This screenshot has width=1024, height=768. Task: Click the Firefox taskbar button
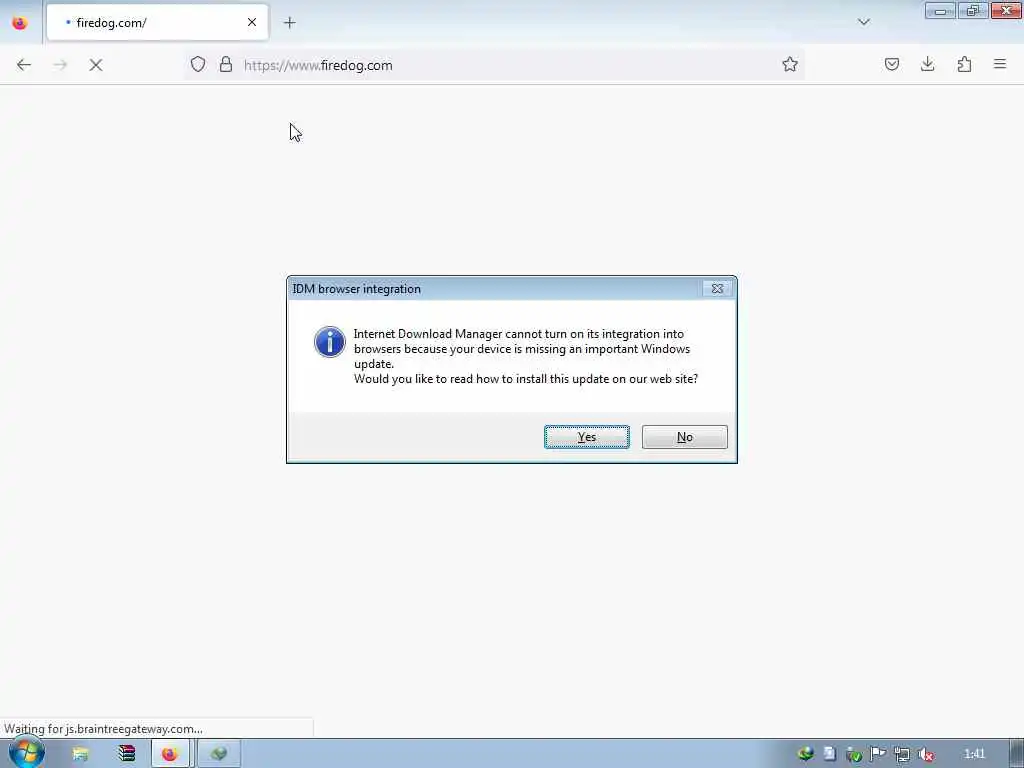click(x=170, y=754)
